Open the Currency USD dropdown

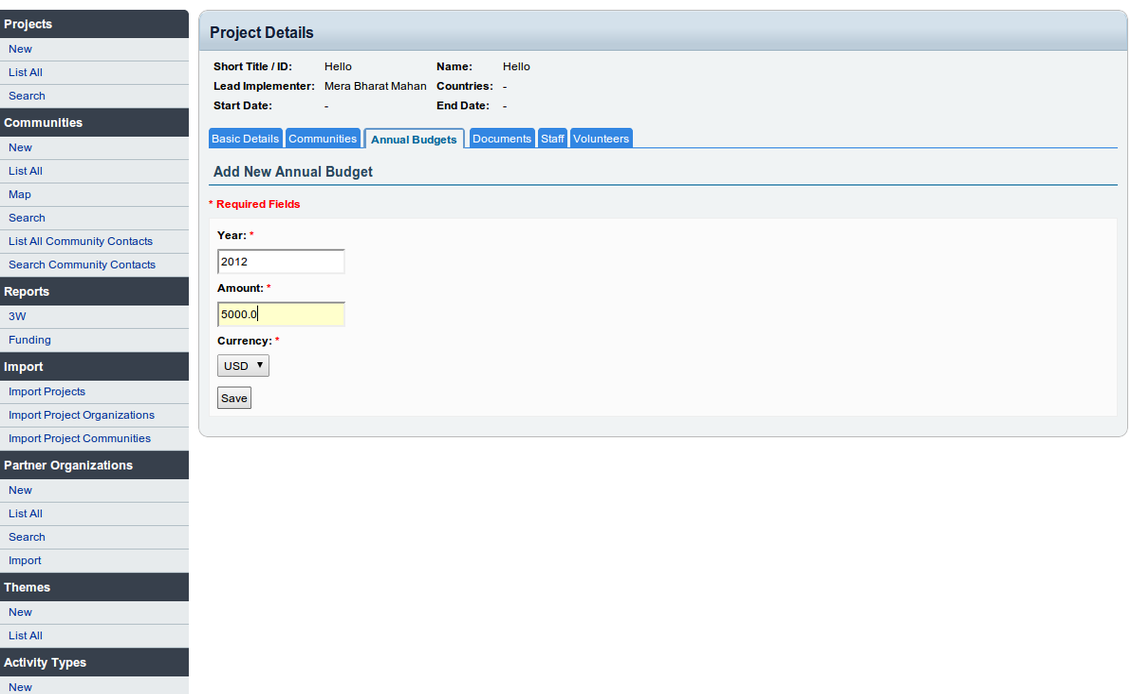(243, 366)
